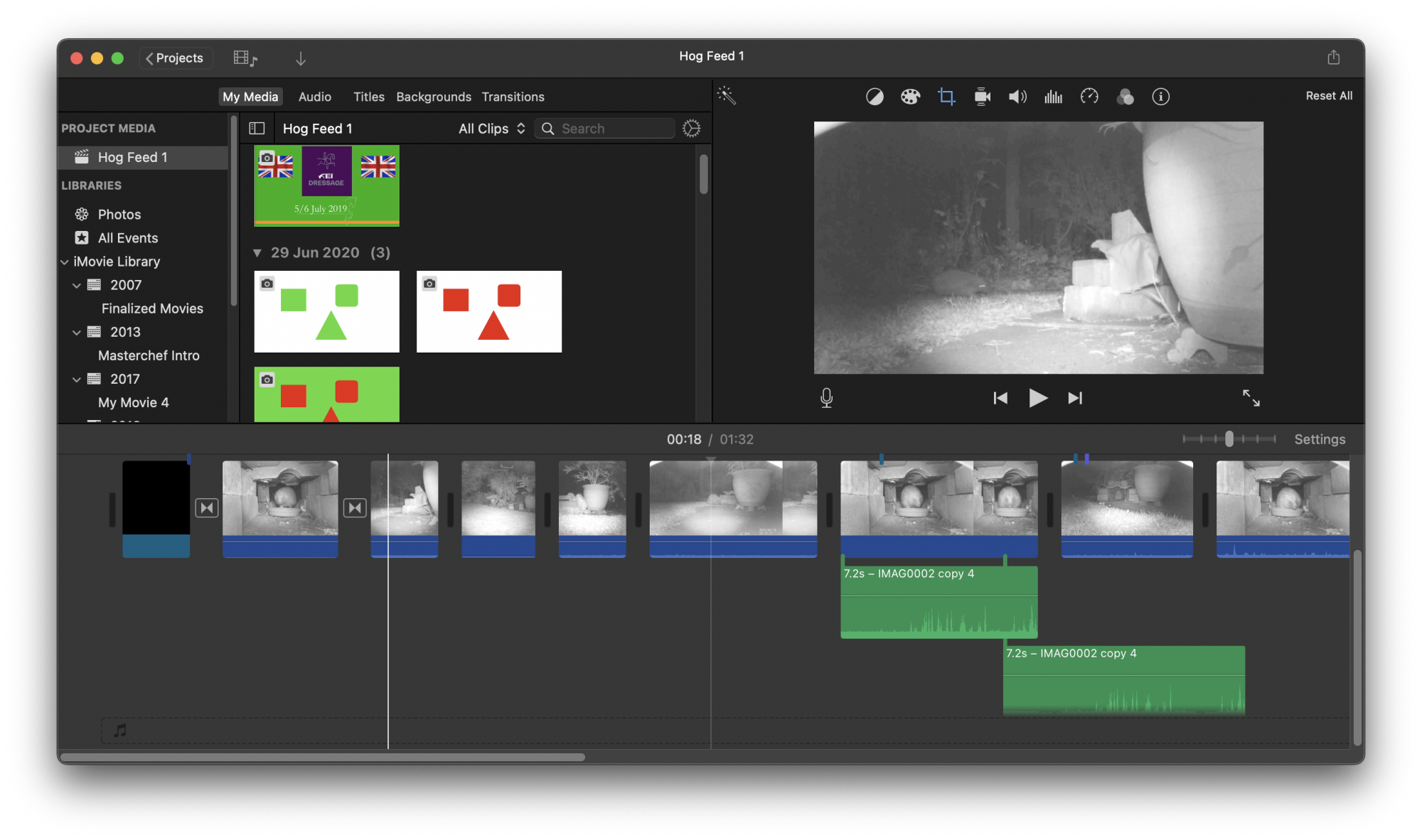Click the share export icon
The height and width of the screenshot is (840, 1422).
(x=1333, y=58)
